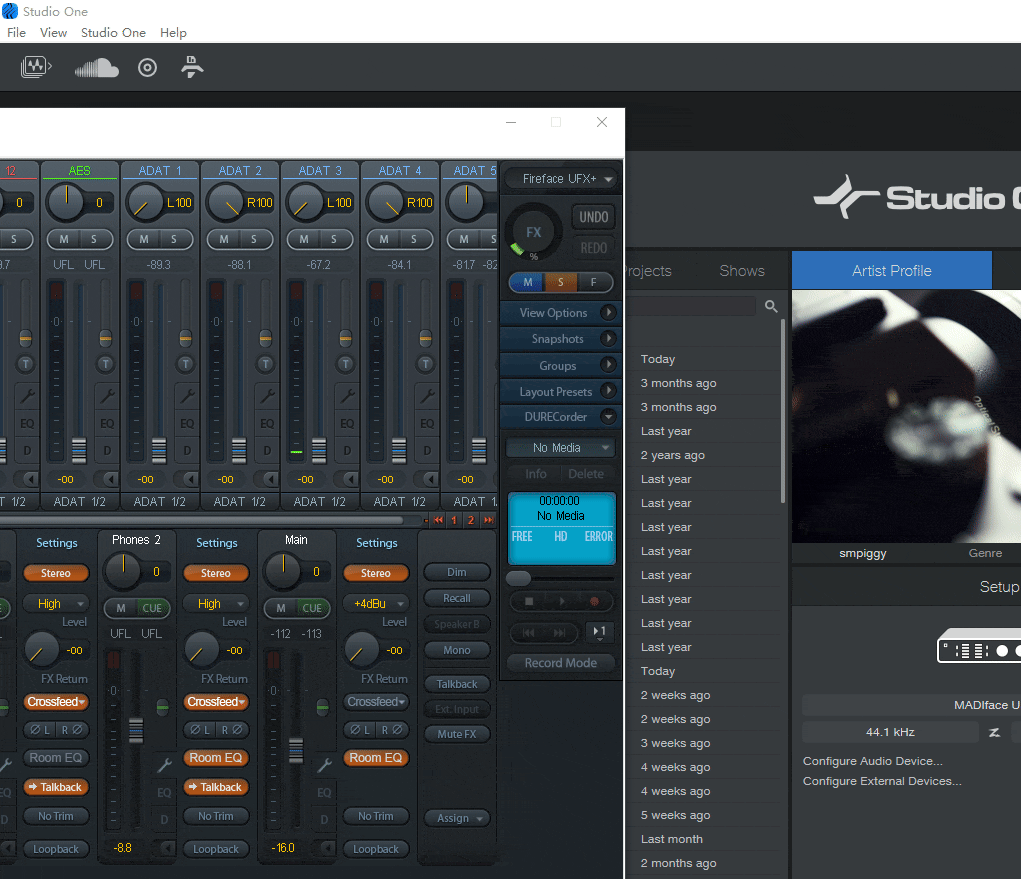
Task: Solo the ADAT 4 channel
Action: pos(413,239)
